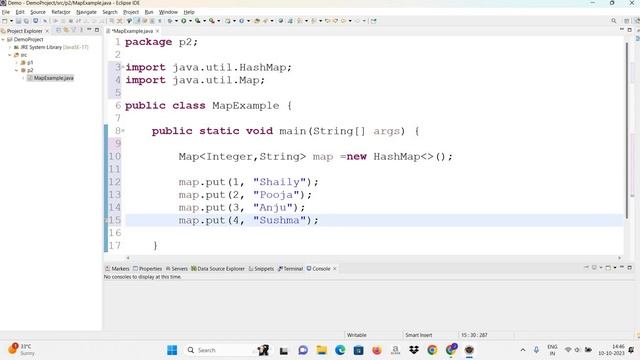Viewport: 640px width, 360px height.
Task: Click Writable in the status bar
Action: 356,335
